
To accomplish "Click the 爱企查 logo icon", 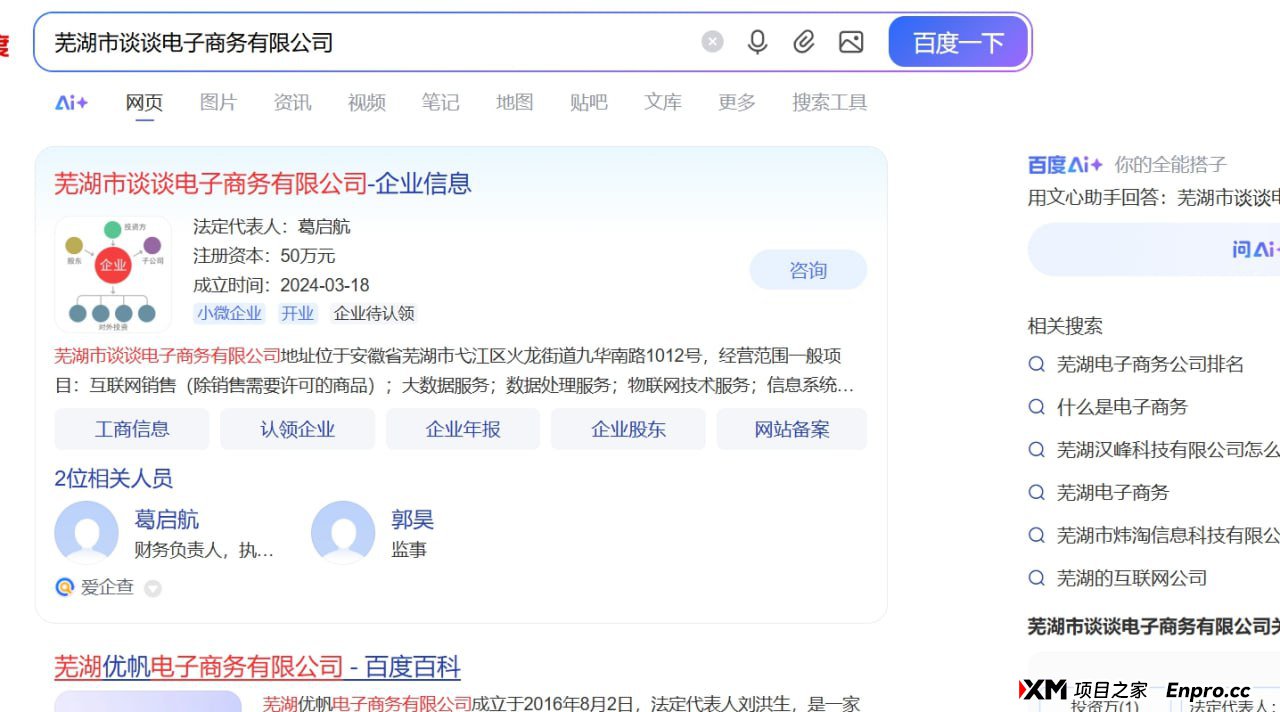I will (x=63, y=588).
